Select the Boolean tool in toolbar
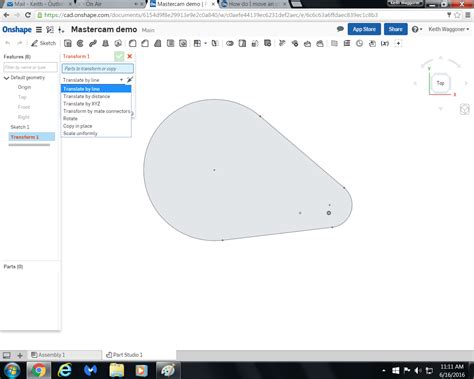The height and width of the screenshot is (379, 474). (230, 43)
